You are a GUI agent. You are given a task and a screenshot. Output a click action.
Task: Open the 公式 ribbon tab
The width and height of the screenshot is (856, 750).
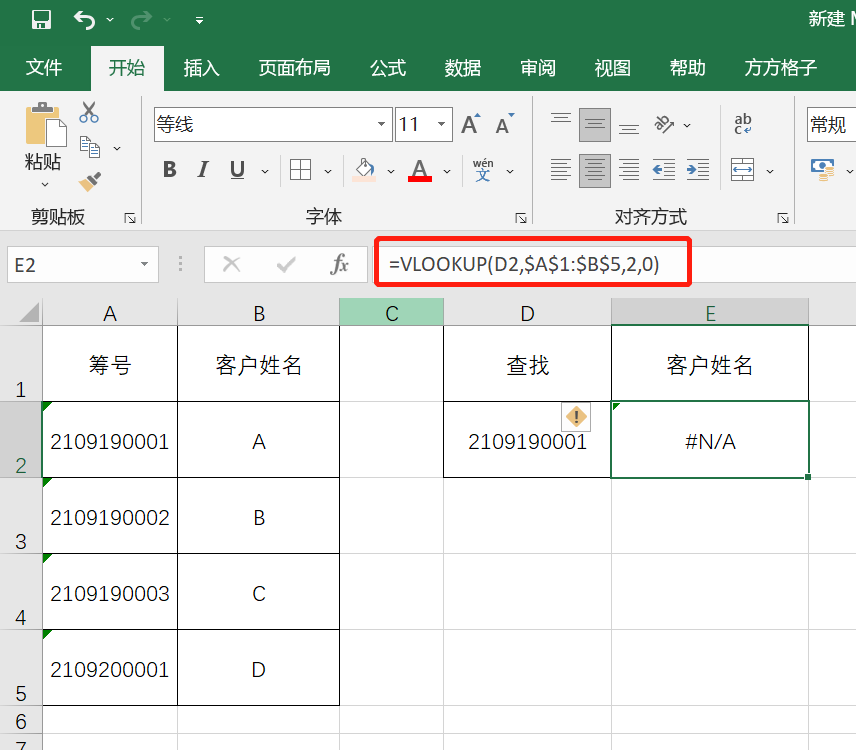[x=387, y=68]
